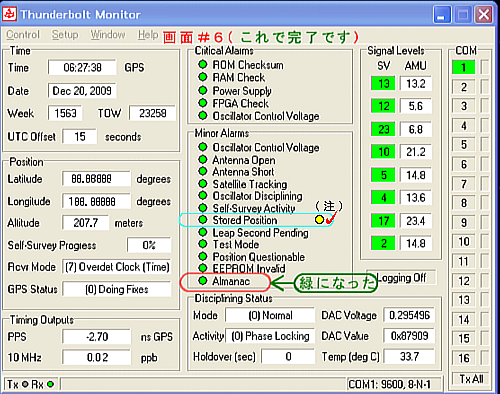Click the Activity Phase Locking field
500x394 pixels.
coord(270,336)
